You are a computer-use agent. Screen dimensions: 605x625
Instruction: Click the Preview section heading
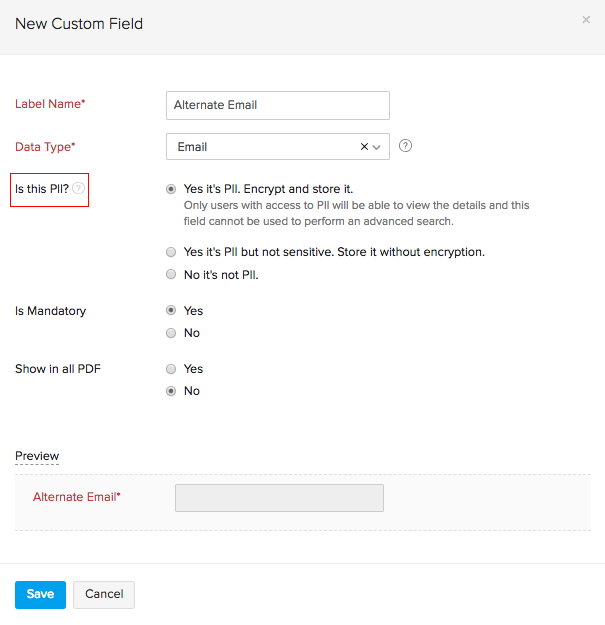tap(37, 456)
